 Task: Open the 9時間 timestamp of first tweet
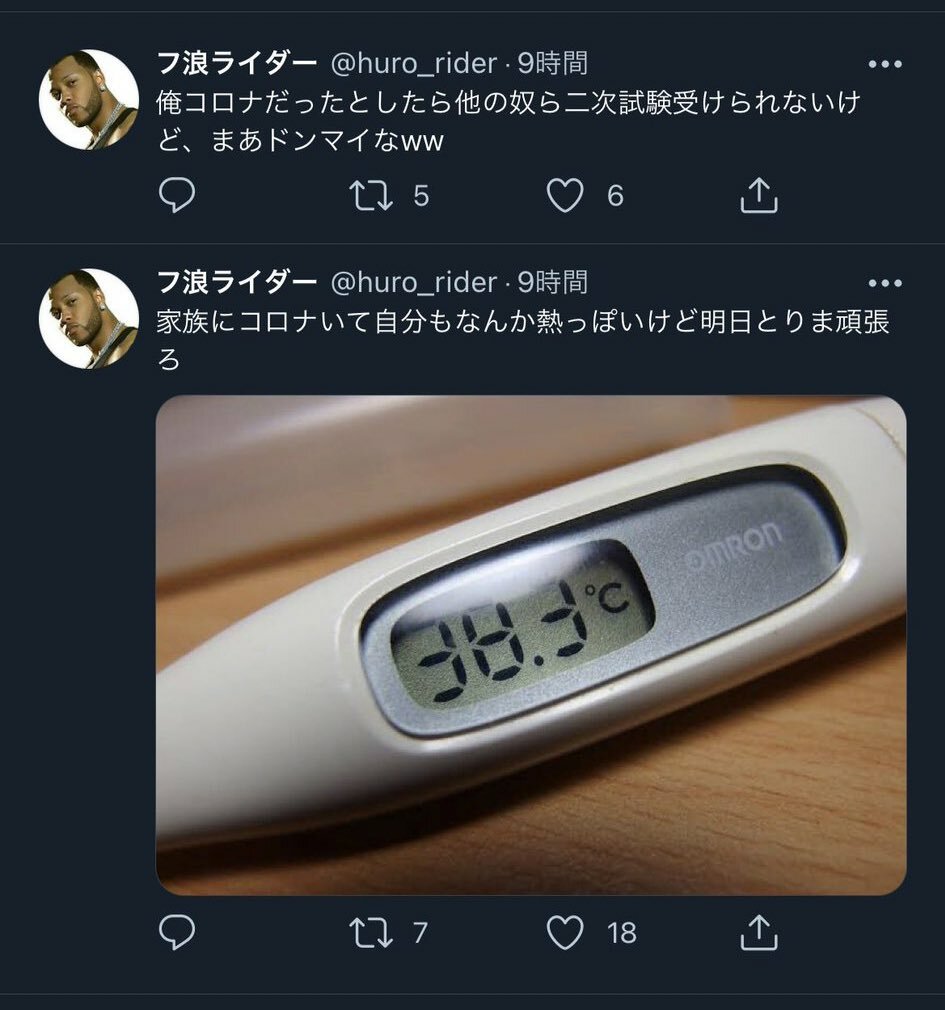553,64
